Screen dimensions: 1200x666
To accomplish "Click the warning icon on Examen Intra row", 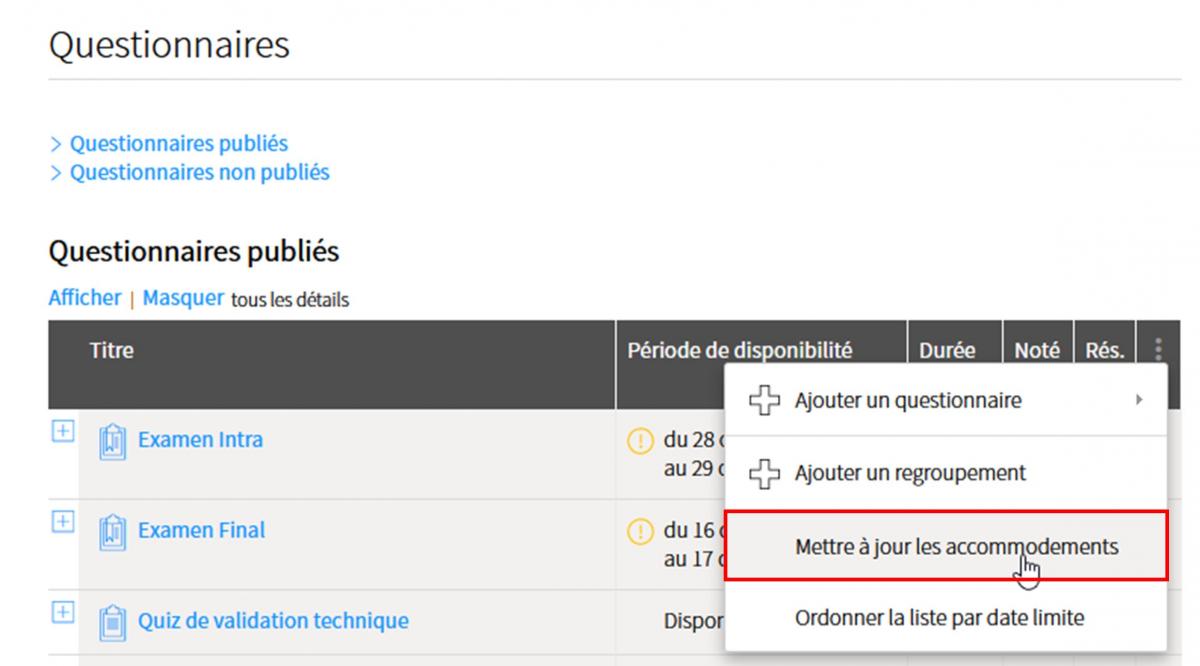I will click(639, 441).
